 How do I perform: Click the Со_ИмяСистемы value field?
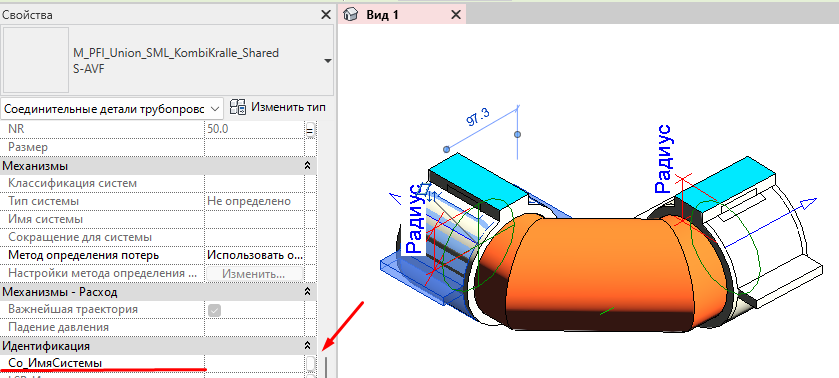tap(254, 363)
